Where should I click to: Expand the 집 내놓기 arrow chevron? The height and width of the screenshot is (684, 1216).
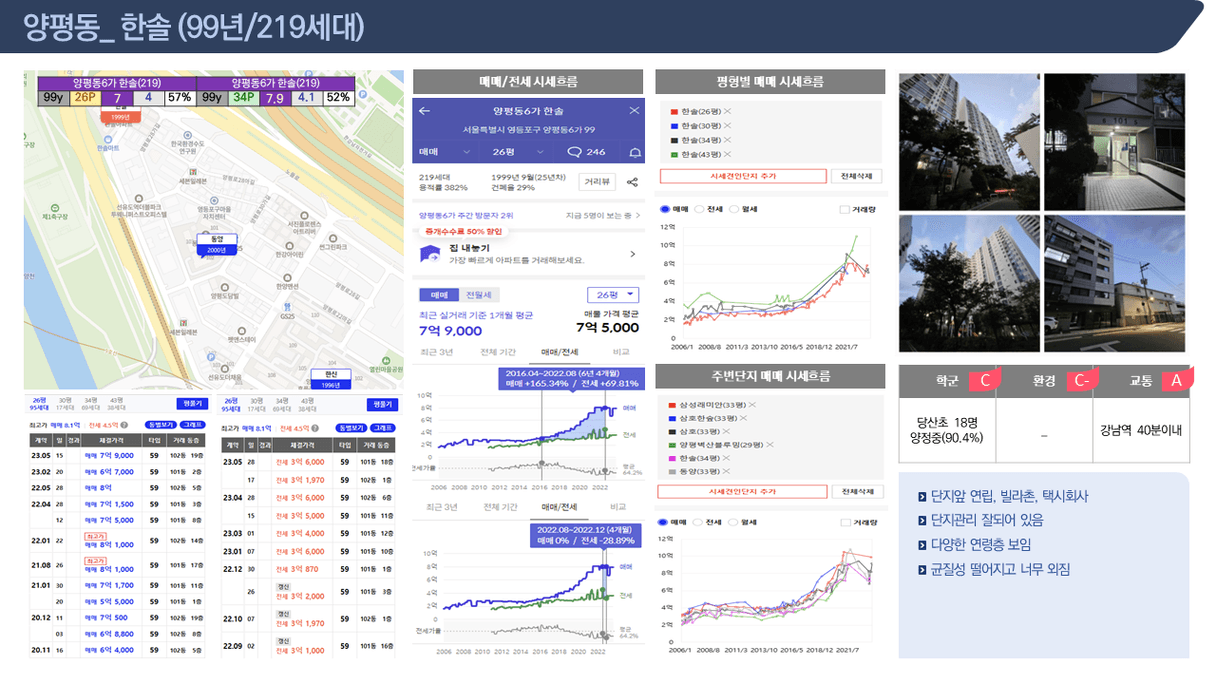pyautogui.click(x=632, y=254)
